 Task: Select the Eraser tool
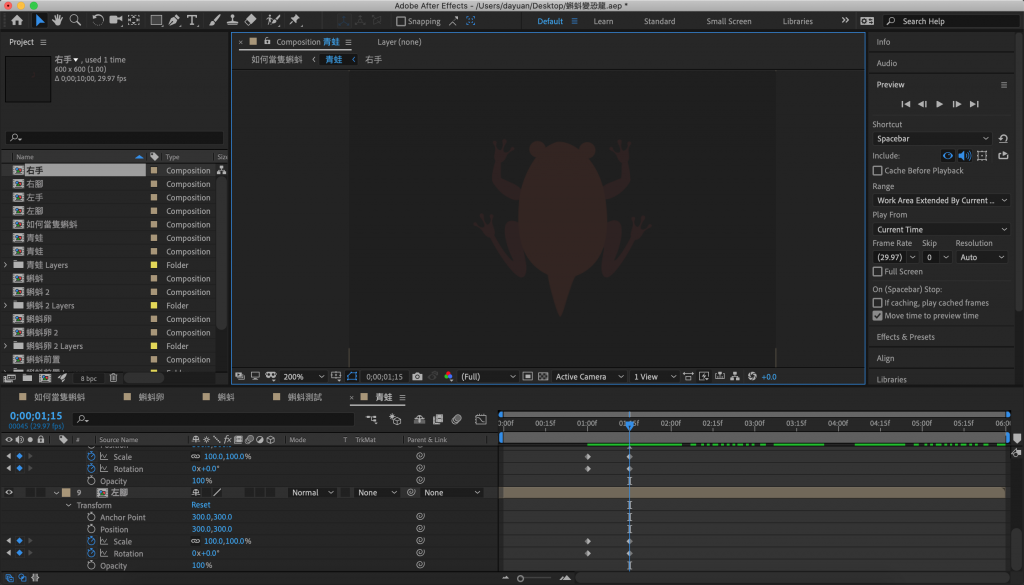click(251, 21)
